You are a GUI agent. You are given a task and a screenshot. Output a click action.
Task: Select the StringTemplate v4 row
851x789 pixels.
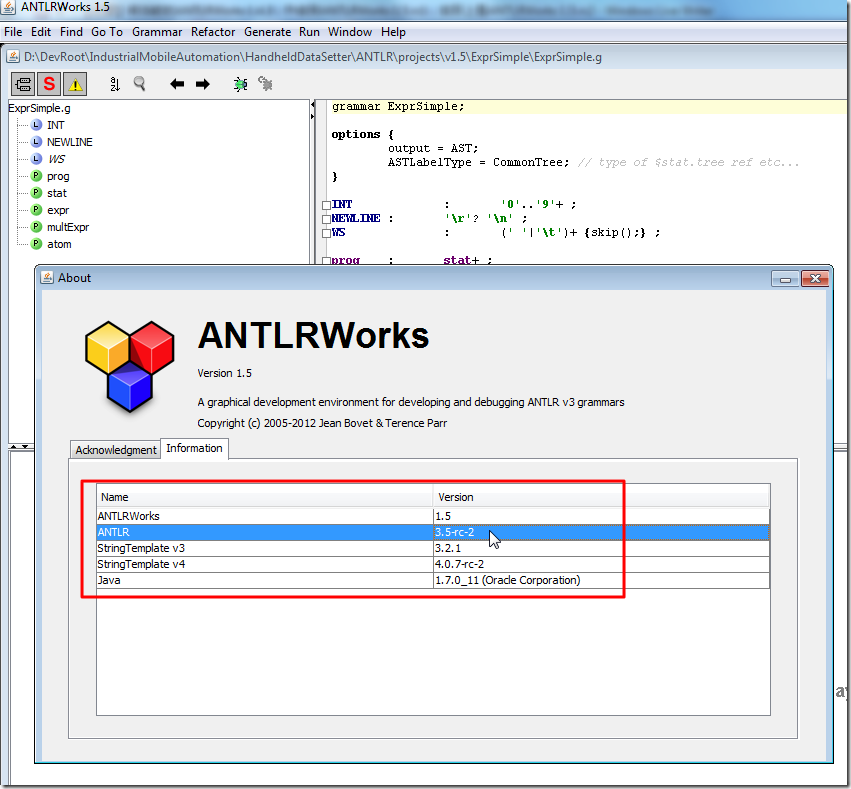pyautogui.click(x=433, y=564)
